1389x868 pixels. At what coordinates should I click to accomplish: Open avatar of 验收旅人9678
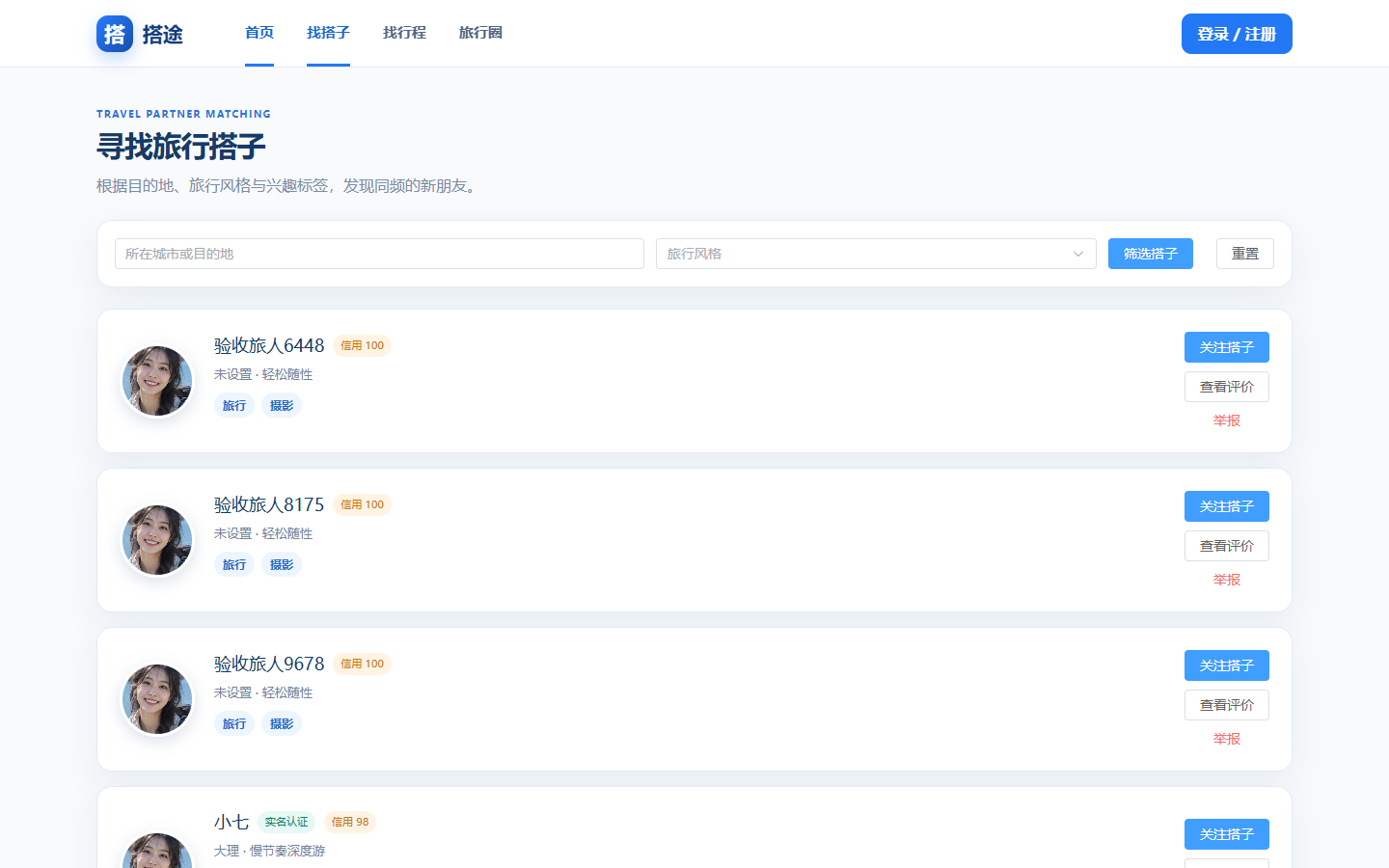point(157,699)
